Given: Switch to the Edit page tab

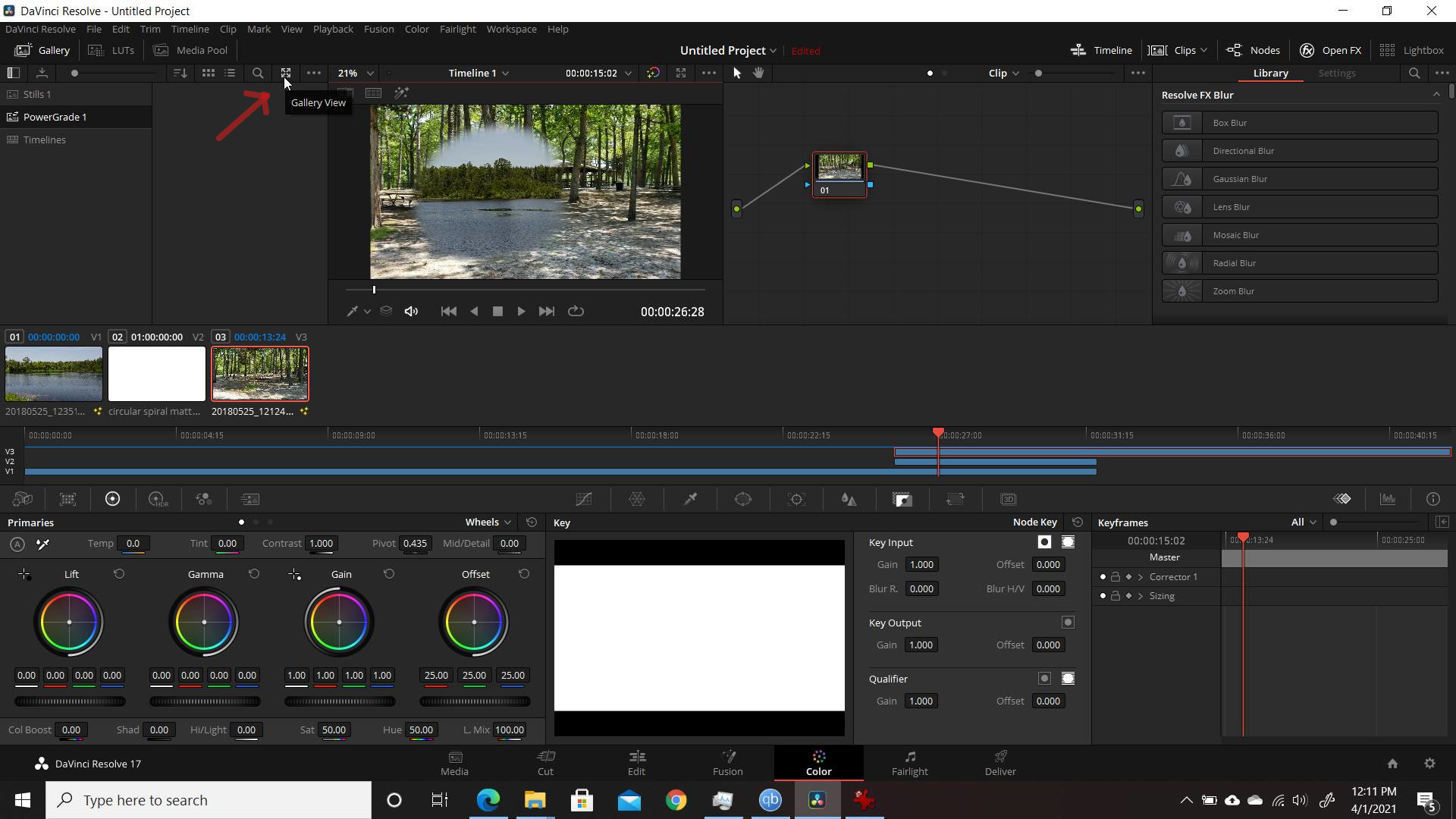Looking at the screenshot, I should [636, 763].
